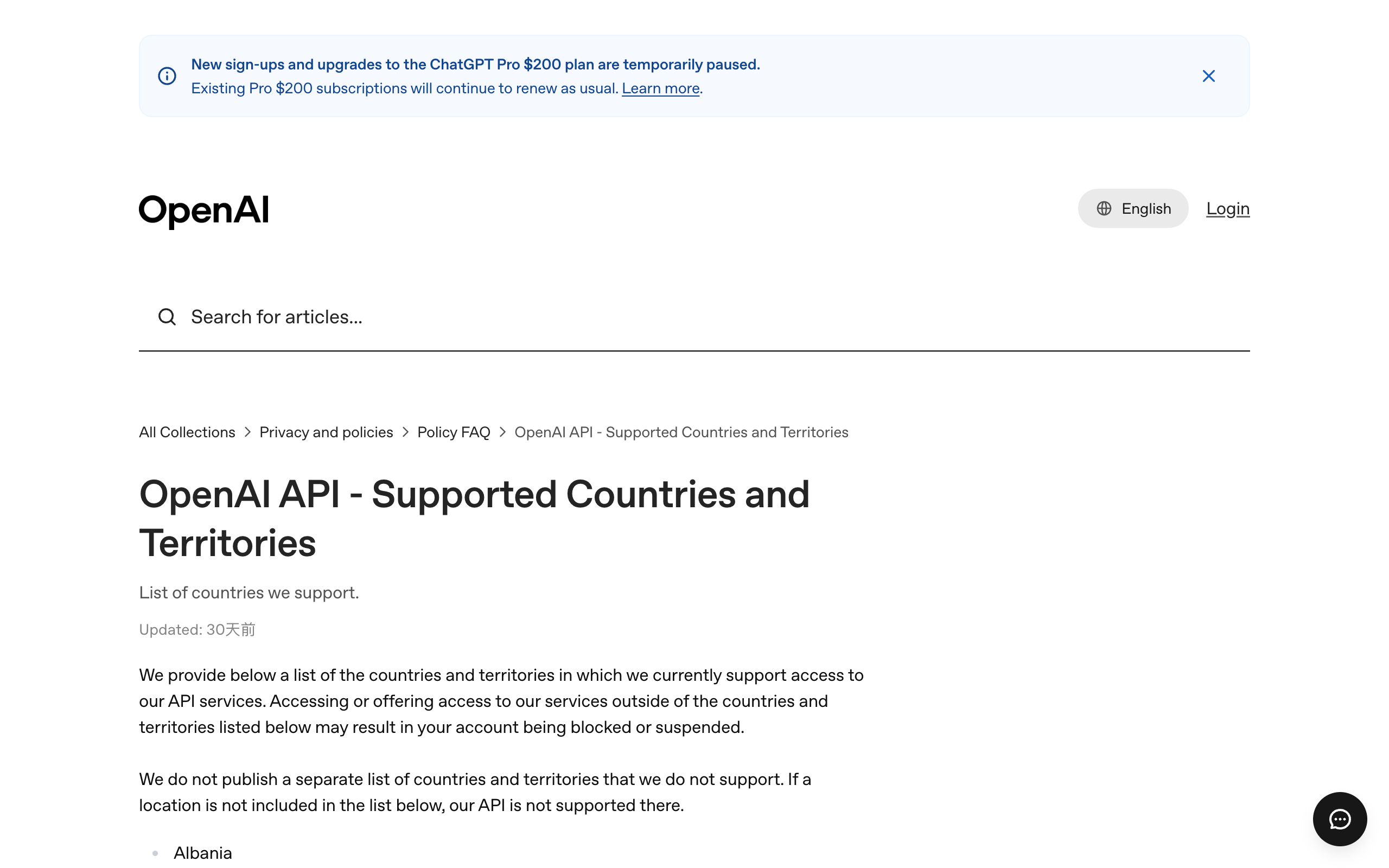Image resolution: width=1389 pixels, height=868 pixels.
Task: Click the magnifier search icon
Action: [x=167, y=317]
